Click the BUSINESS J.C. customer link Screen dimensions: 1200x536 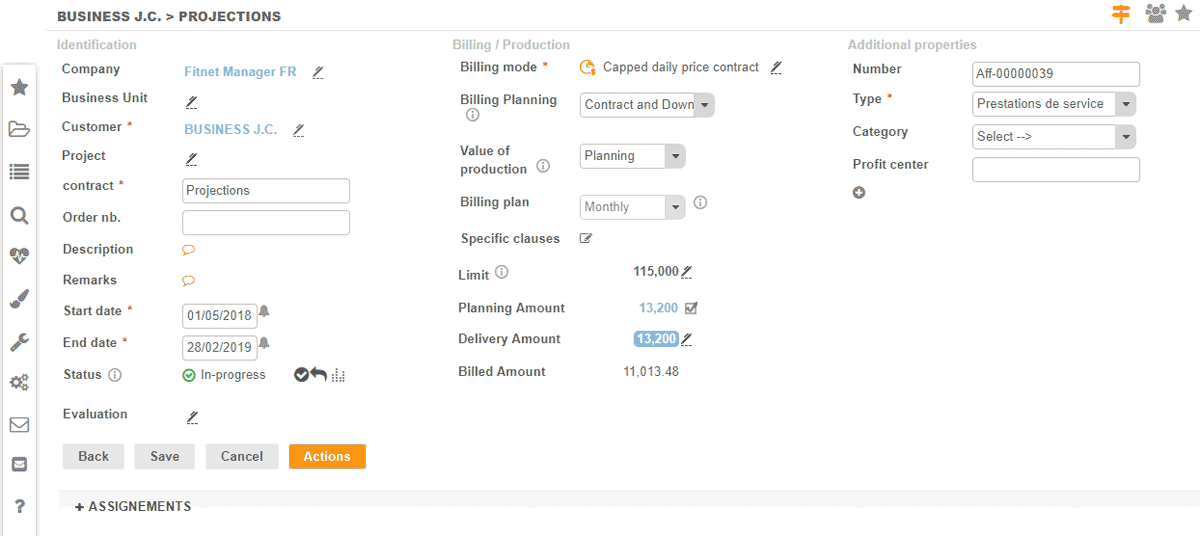[231, 130]
